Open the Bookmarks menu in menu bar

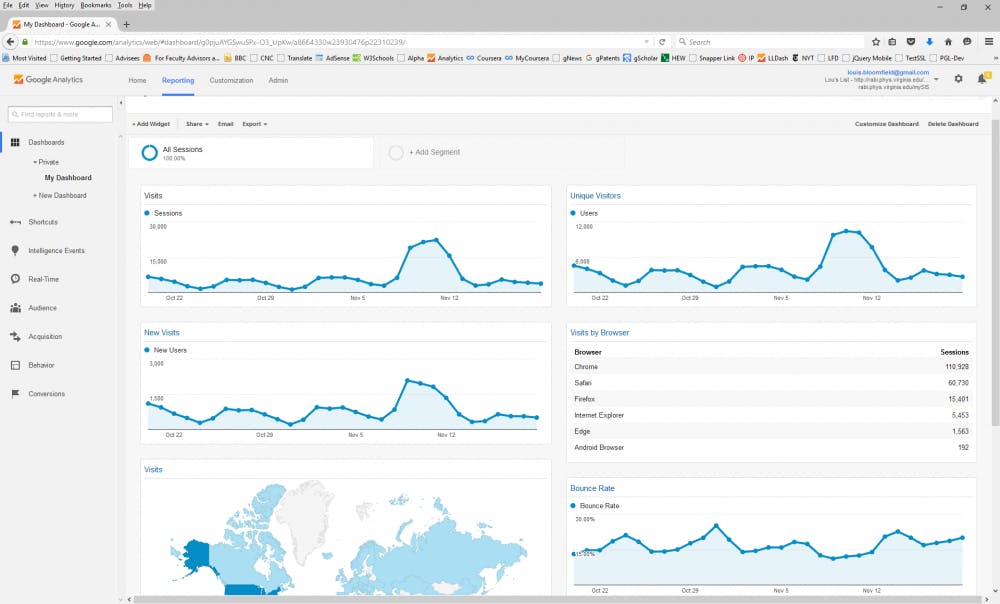click(x=96, y=5)
